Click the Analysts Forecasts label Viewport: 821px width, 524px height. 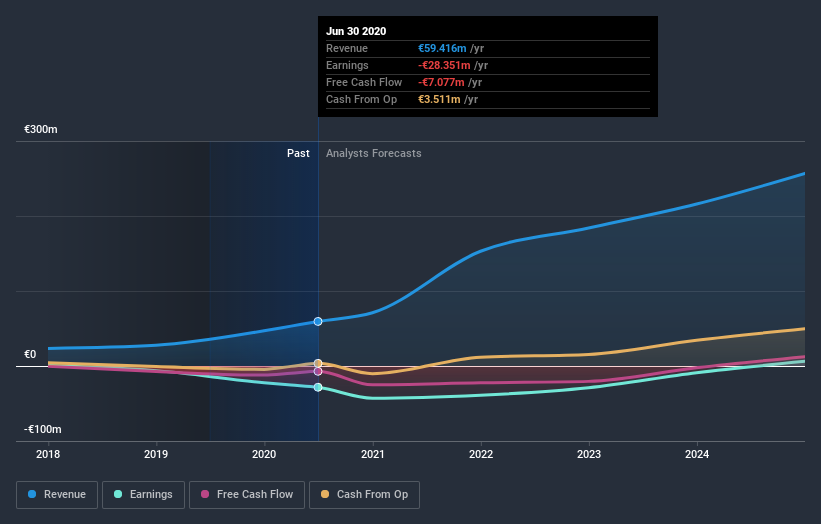[373, 153]
